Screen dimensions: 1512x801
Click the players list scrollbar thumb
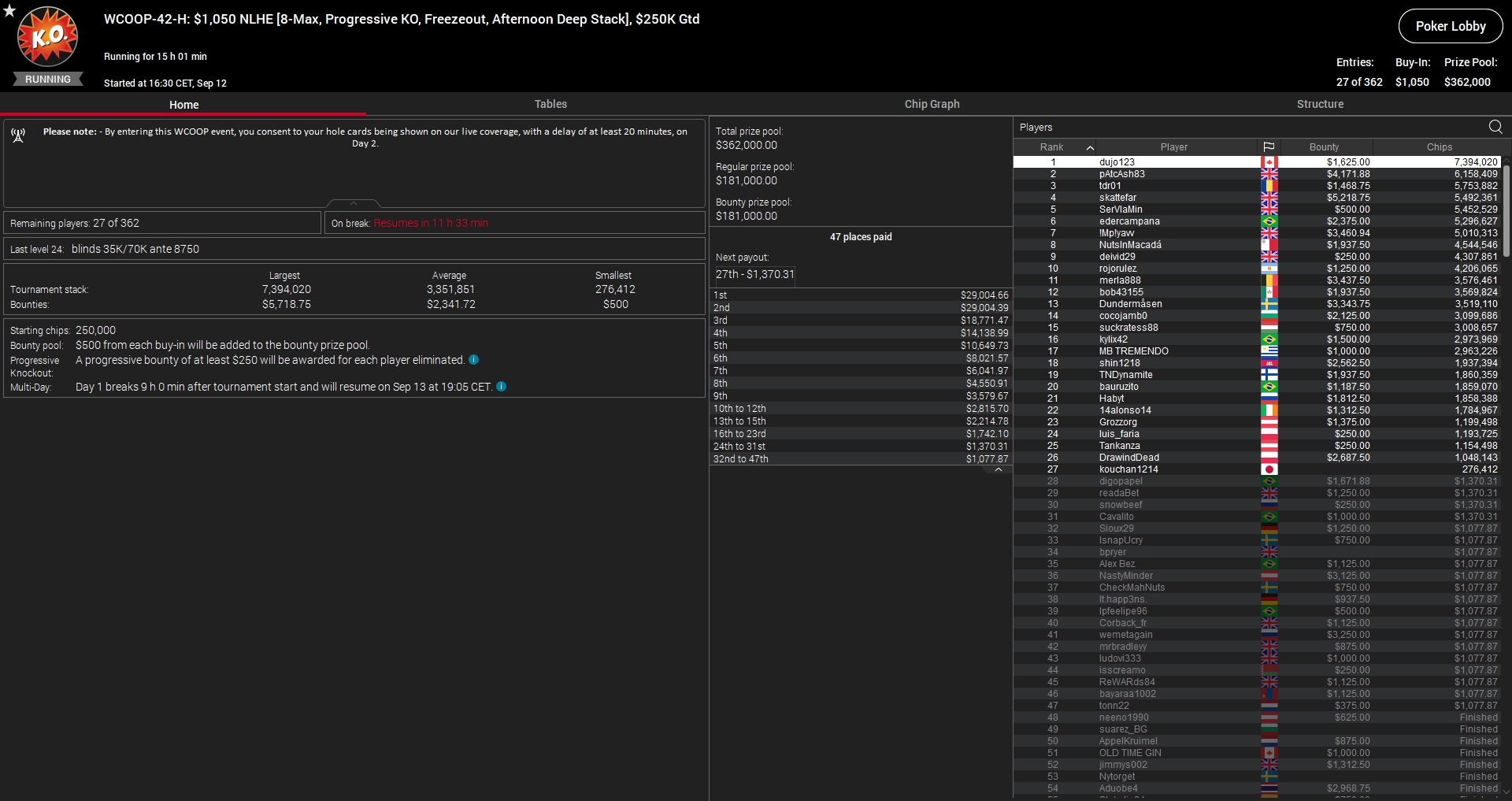(x=1506, y=210)
